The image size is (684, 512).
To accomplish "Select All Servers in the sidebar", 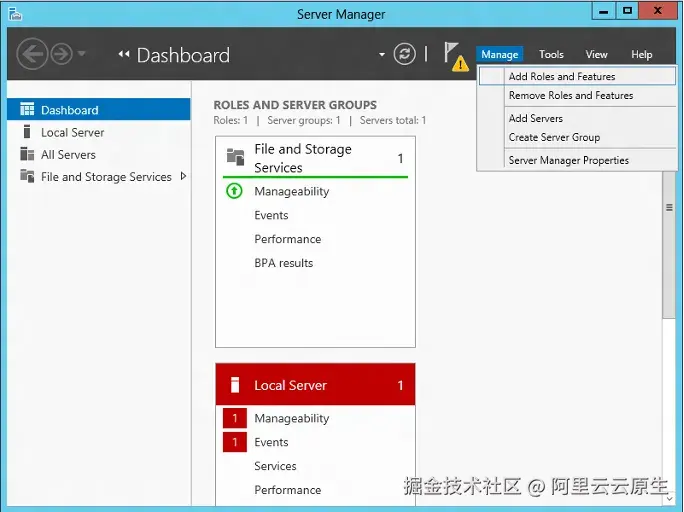I will pos(99,154).
